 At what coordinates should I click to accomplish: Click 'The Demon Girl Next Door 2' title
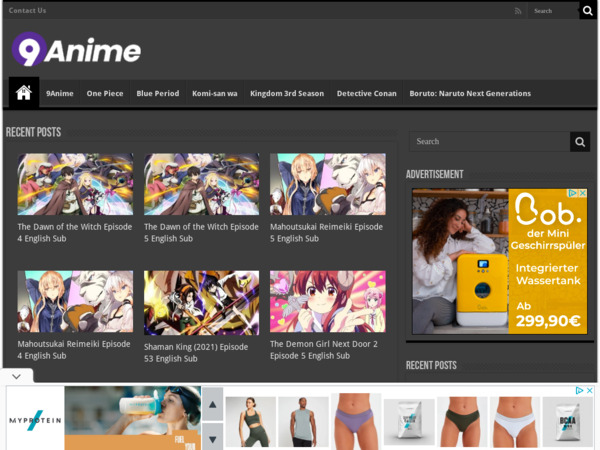tap(324, 350)
